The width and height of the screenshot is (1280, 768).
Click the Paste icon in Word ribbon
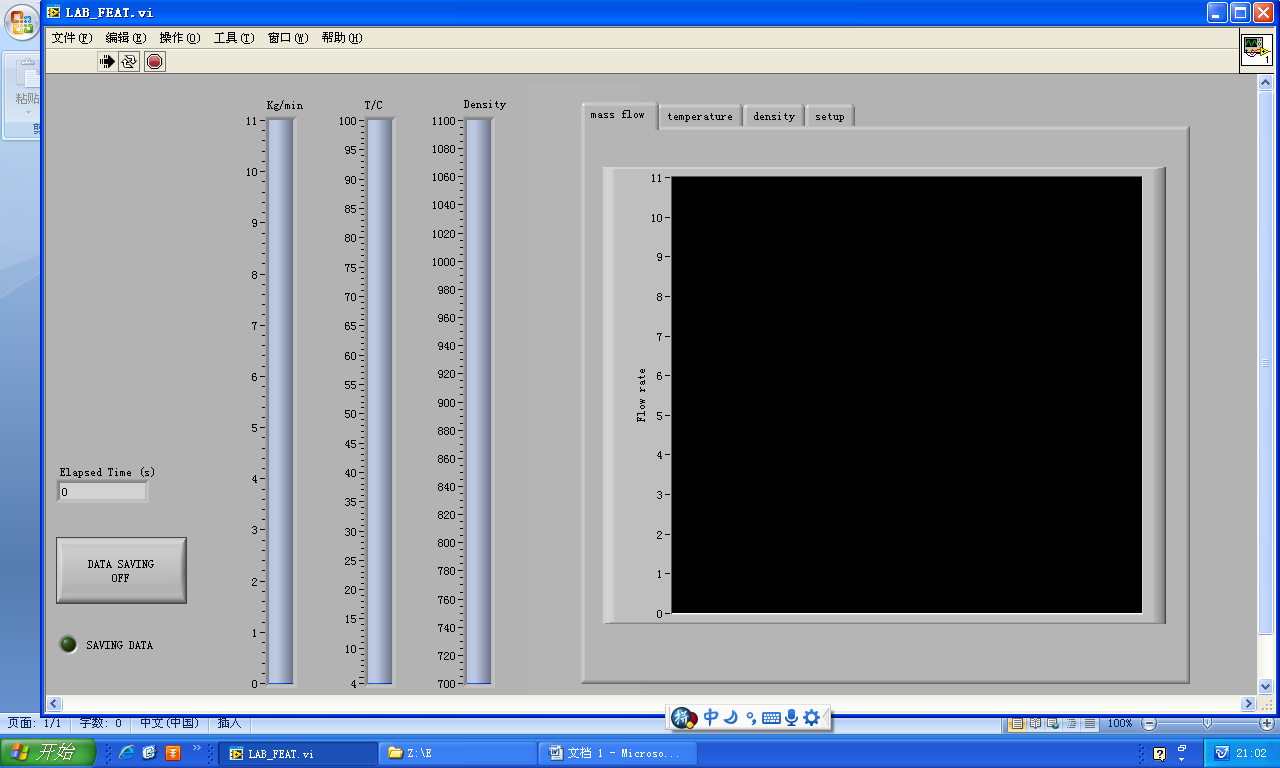pyautogui.click(x=27, y=75)
